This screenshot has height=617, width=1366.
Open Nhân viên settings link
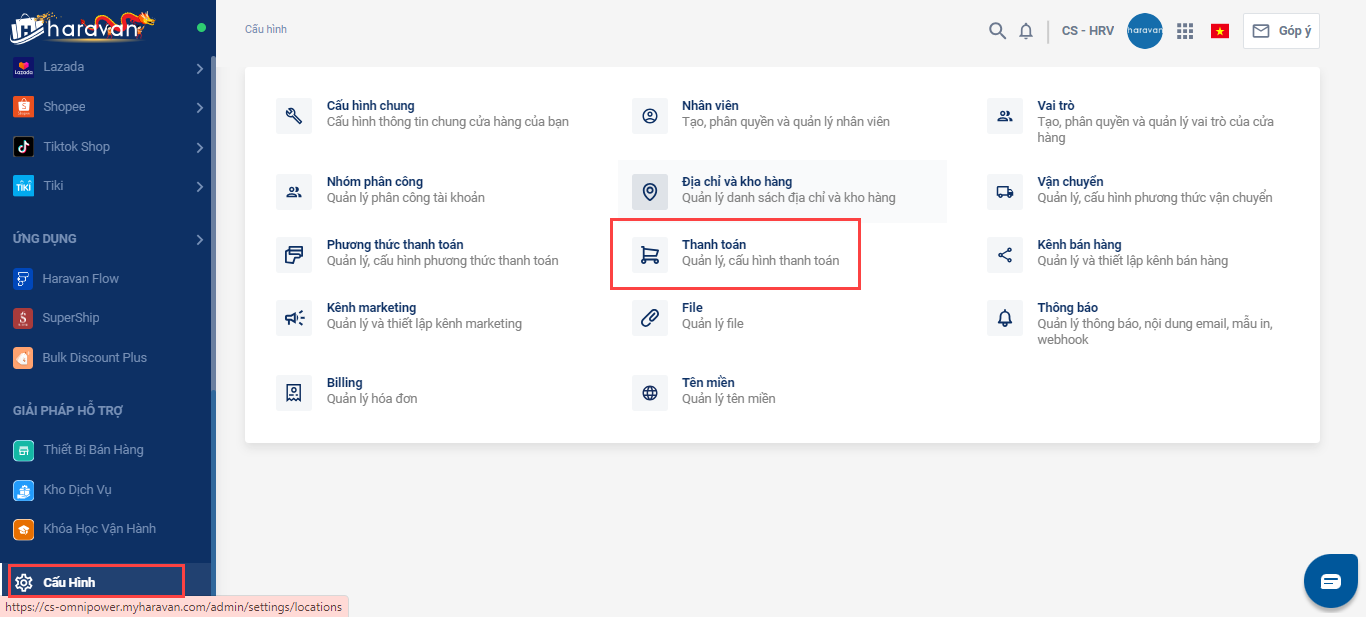coord(710,106)
